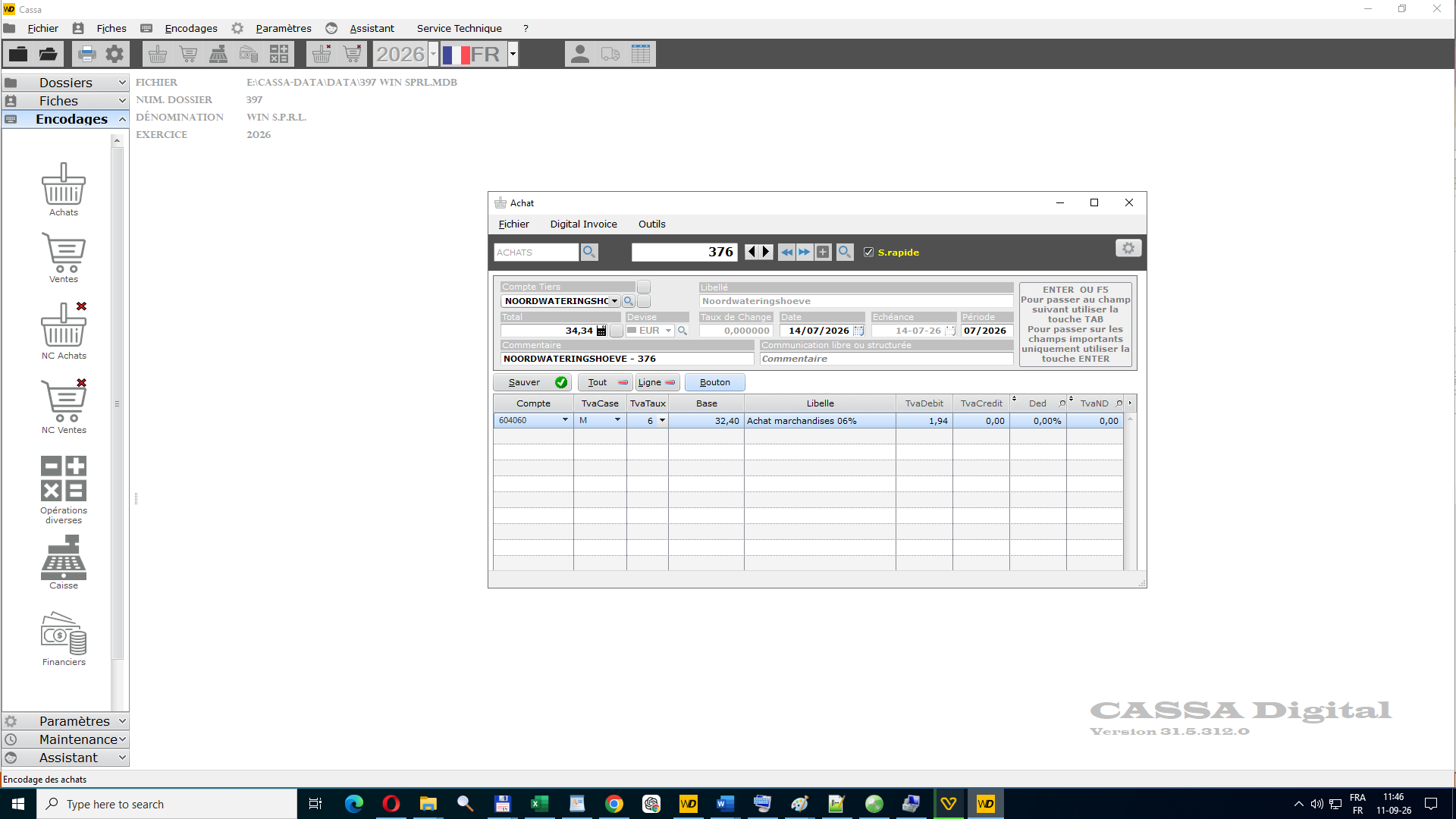Open Achat window settings gear

[1128, 248]
